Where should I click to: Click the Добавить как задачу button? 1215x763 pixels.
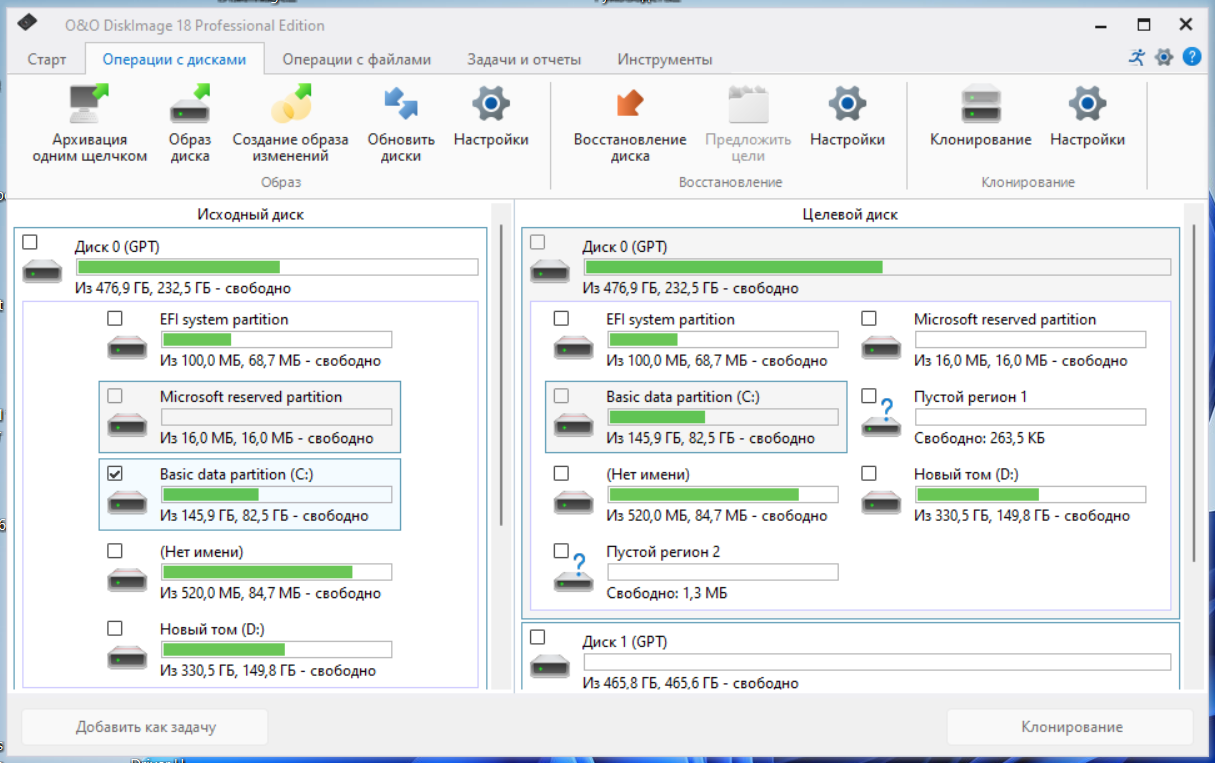(x=145, y=727)
